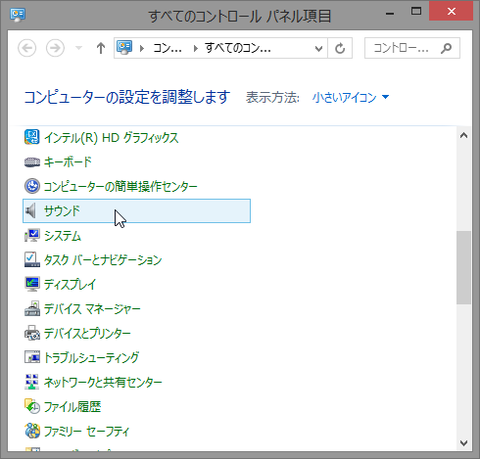Click the インテル(R) HD グラフィックス icon
Screen dimensions: 480x459
click(32, 137)
